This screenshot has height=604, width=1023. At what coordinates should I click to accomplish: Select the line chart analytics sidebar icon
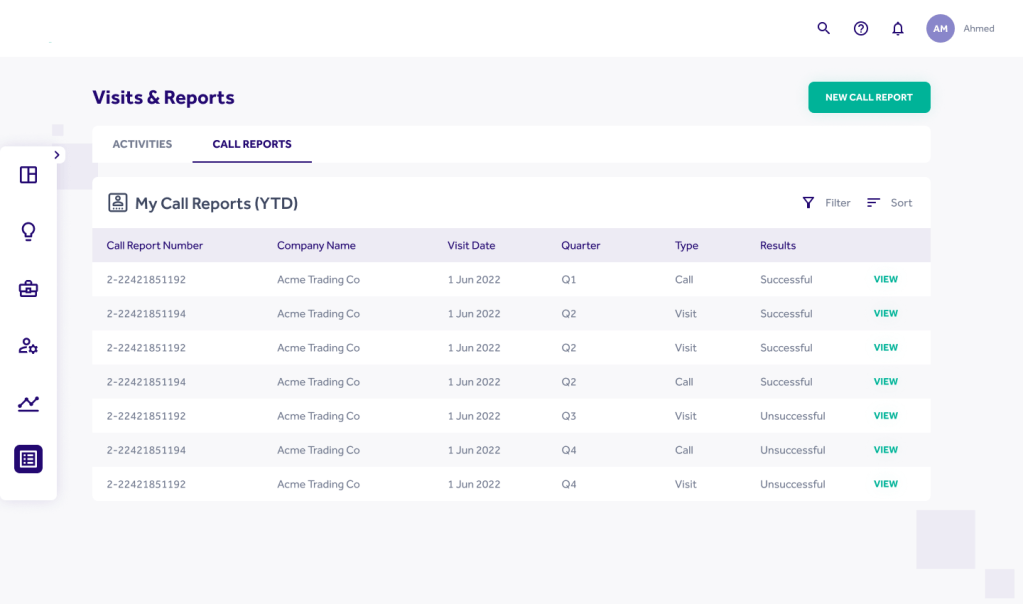point(28,403)
